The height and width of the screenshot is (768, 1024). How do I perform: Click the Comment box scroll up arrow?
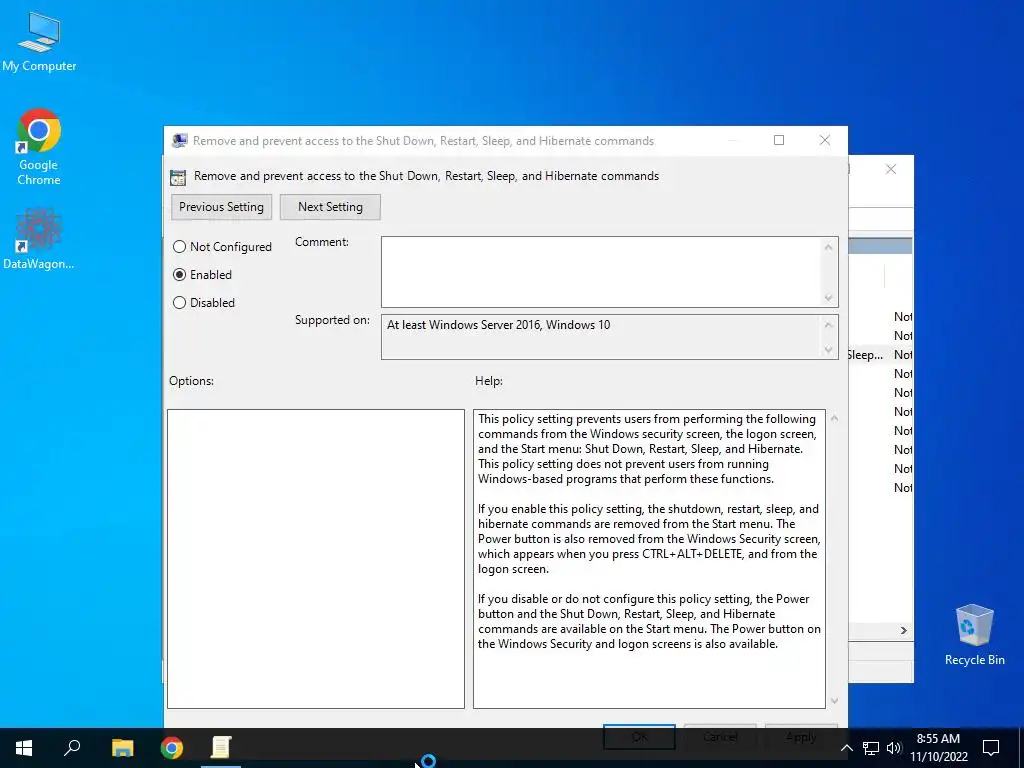tap(829, 247)
